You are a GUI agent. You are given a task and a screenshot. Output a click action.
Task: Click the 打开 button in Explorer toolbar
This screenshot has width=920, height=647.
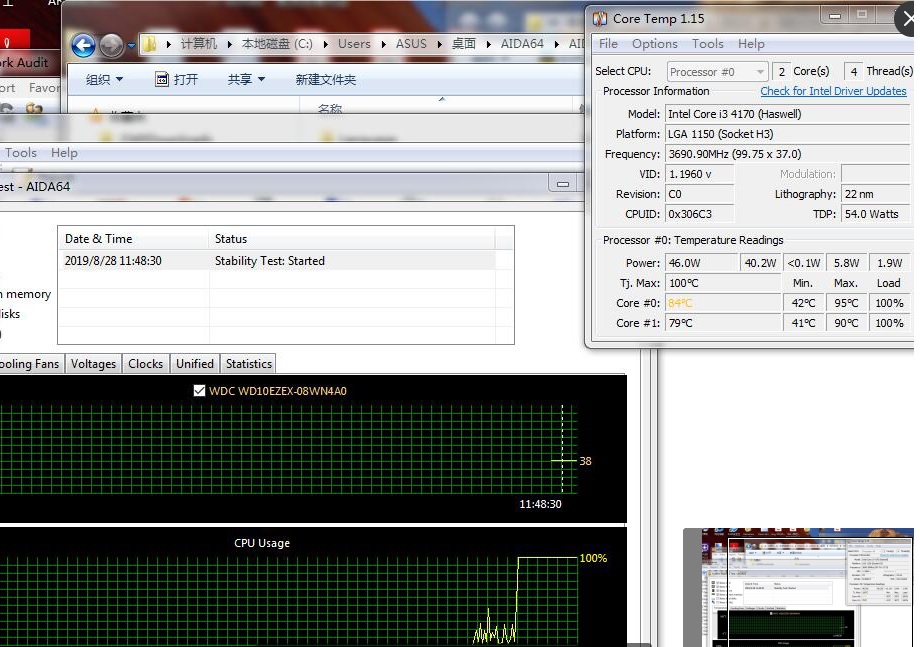177,79
